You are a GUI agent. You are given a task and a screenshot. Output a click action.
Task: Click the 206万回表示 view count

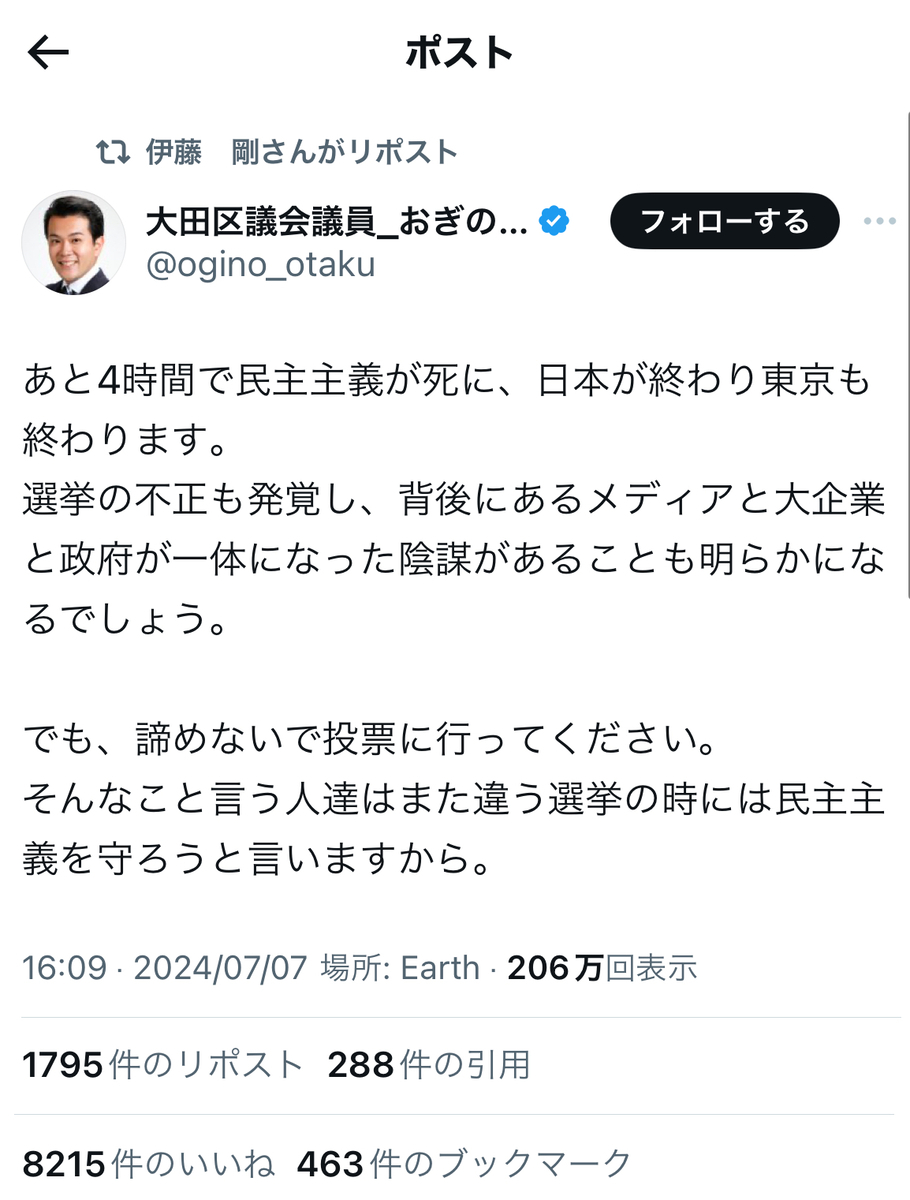click(x=603, y=967)
